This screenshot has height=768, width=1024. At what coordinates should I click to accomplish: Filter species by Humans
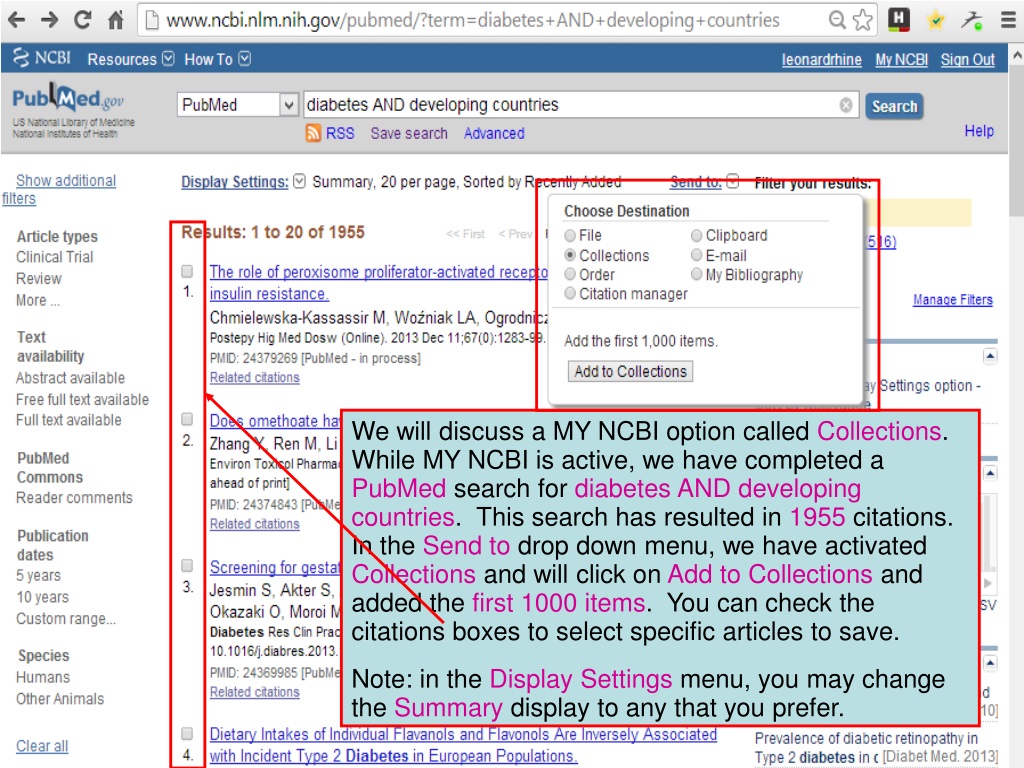[42, 677]
